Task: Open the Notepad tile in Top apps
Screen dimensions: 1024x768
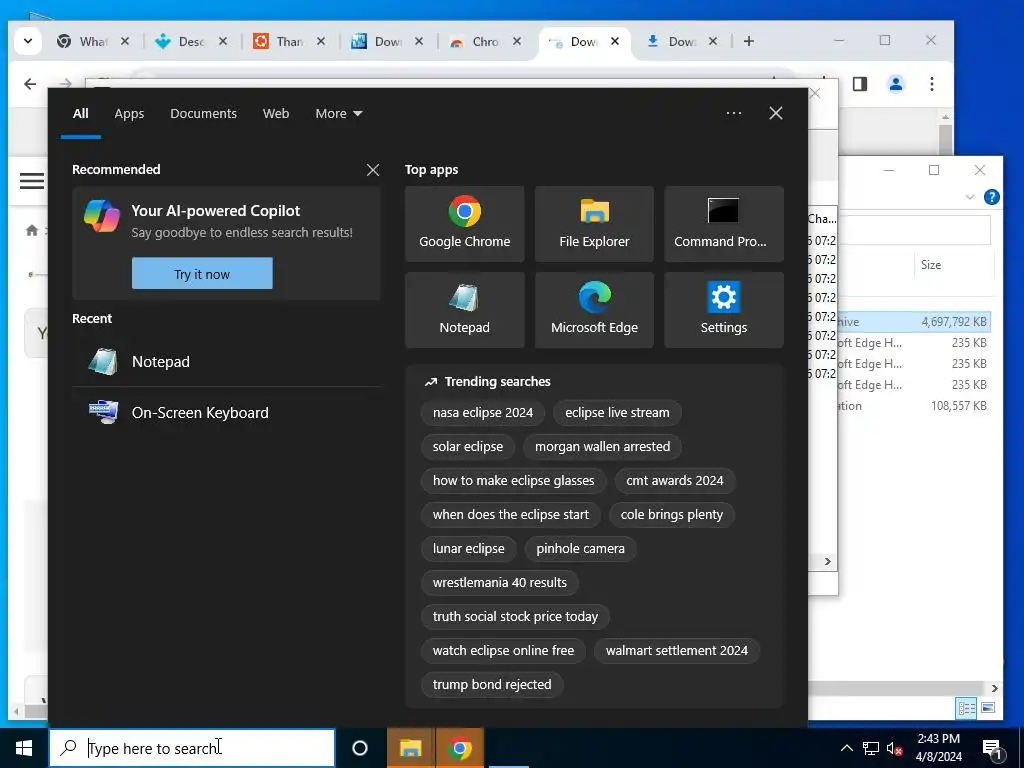Action: coord(464,310)
